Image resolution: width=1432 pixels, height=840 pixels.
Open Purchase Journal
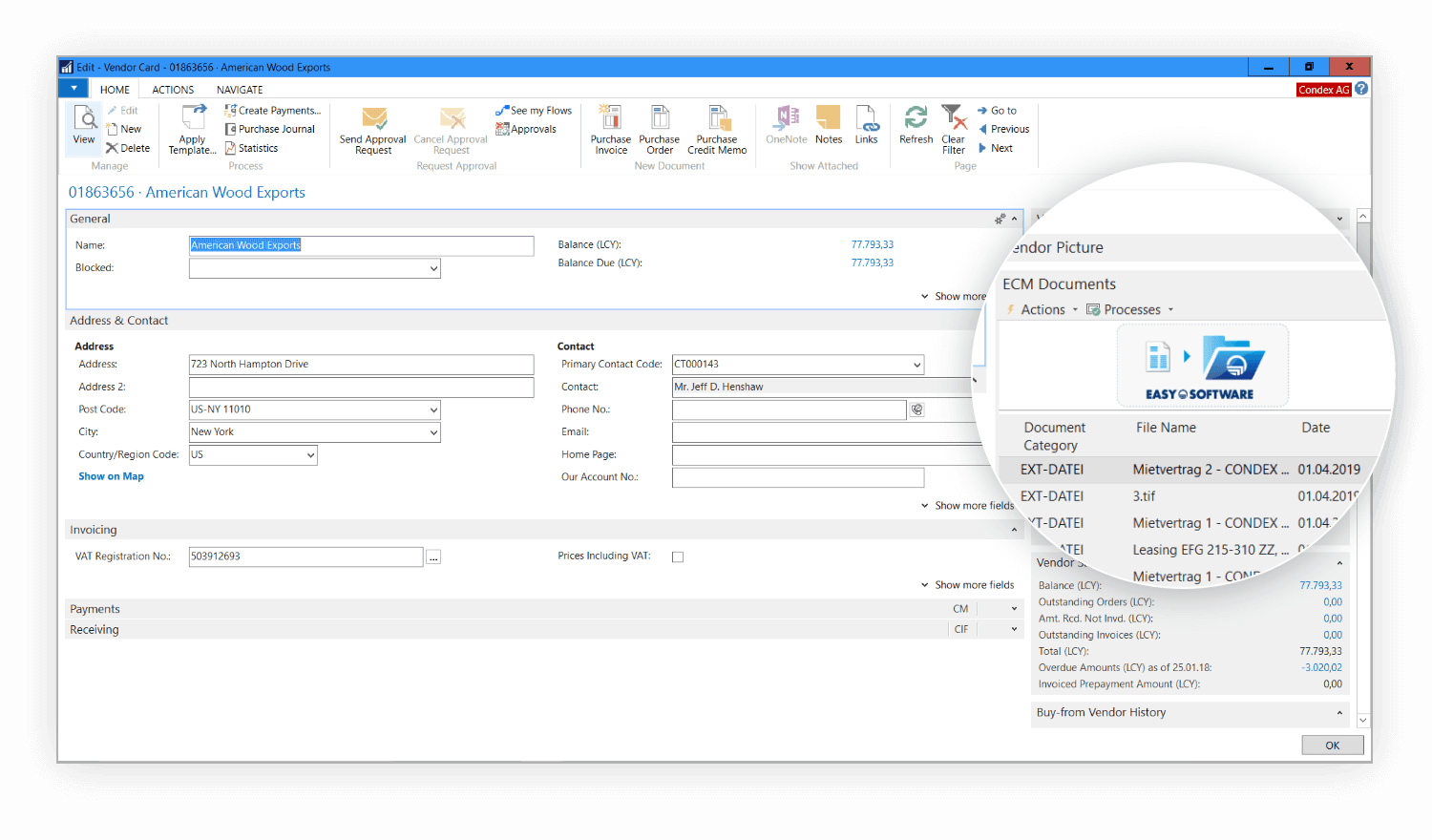click(270, 129)
